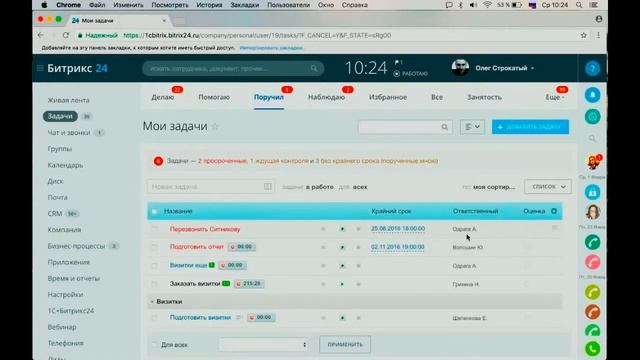
Task: Switch to Делаю tab
Action: click(162, 97)
